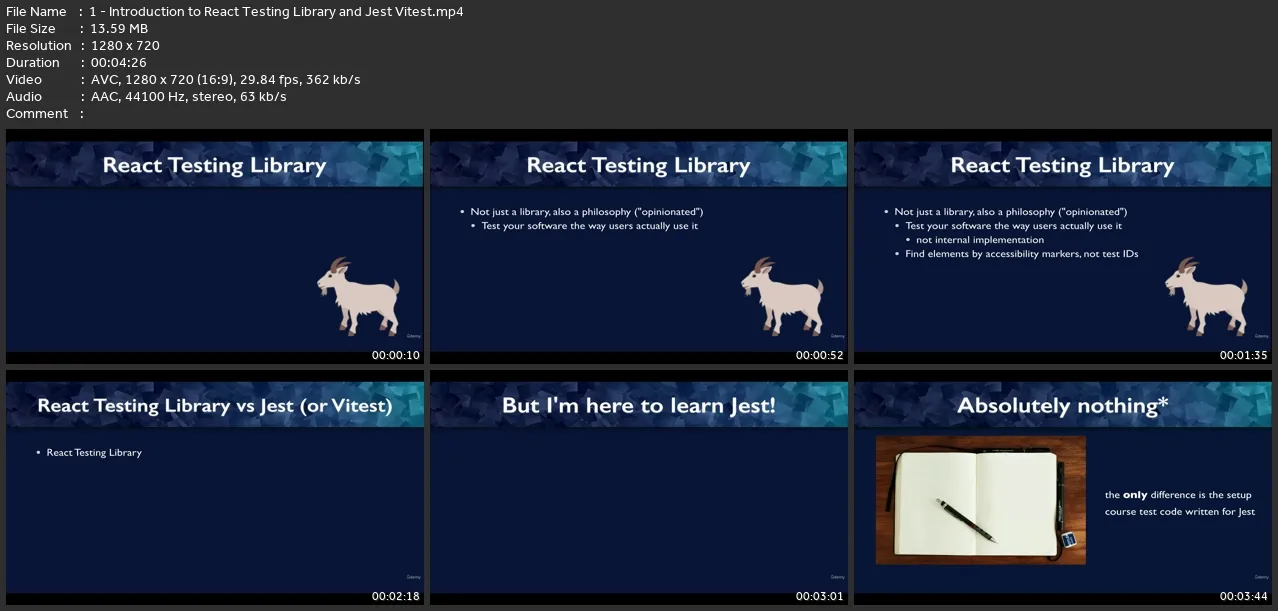Click the 00:02:18 timestamp
Screen dimensions: 1278x611
[396, 596]
